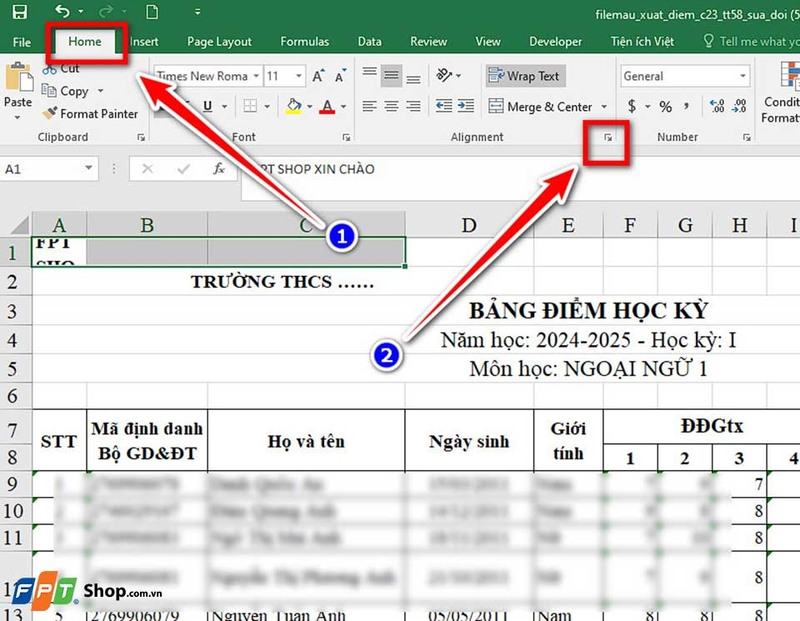Image resolution: width=800 pixels, height=621 pixels.
Task: Toggle underline formatting
Action: [208, 106]
